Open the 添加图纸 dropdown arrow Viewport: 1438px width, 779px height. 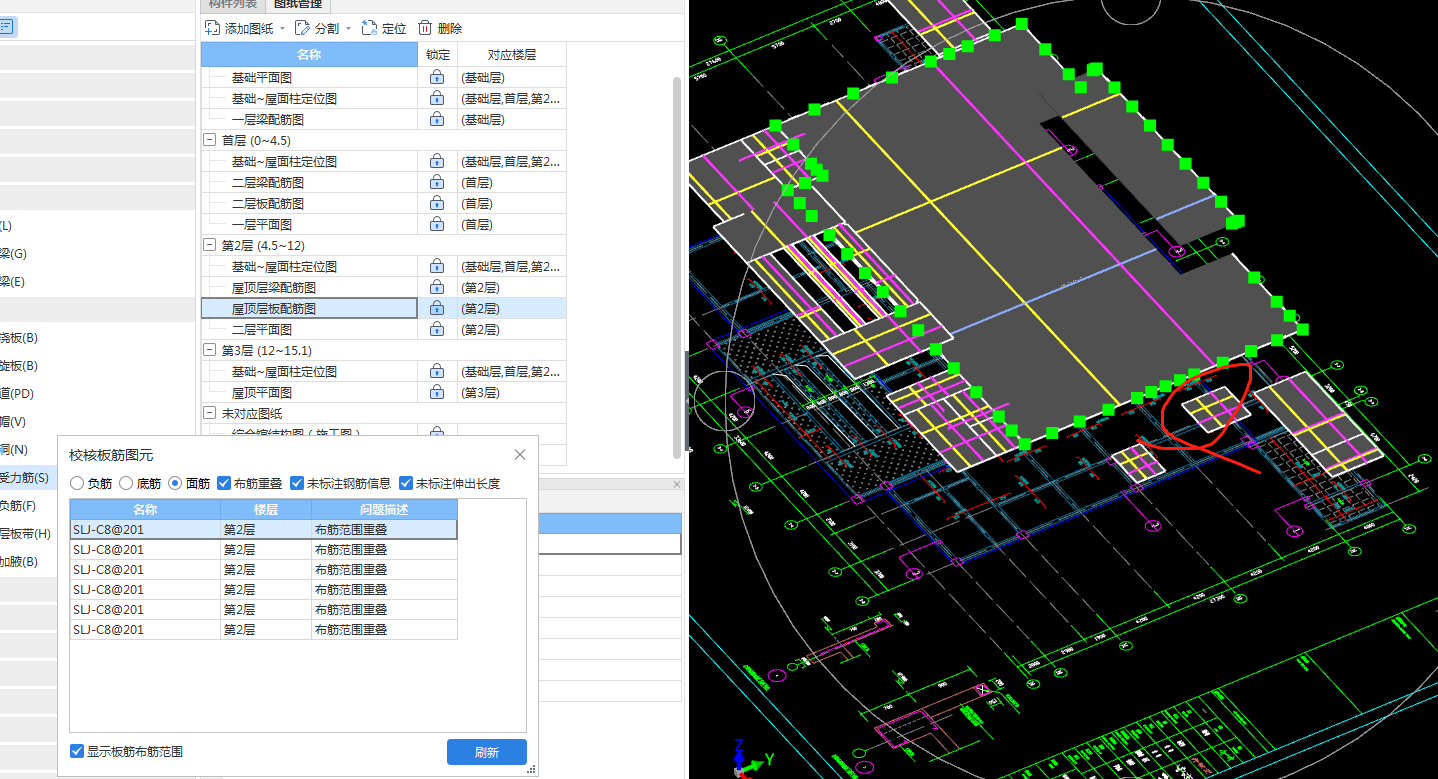[x=283, y=29]
